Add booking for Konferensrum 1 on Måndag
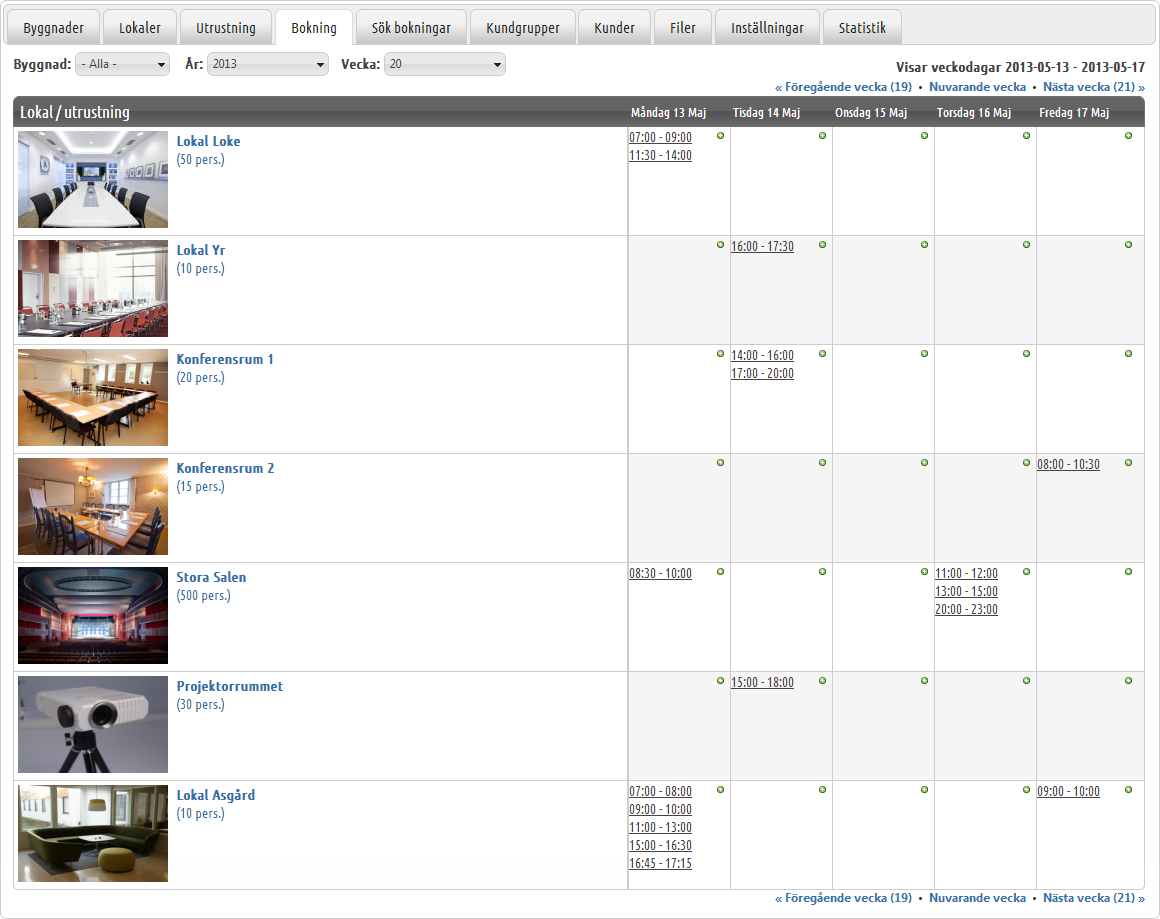Screen dimensions: 1160x919 pyautogui.click(x=721, y=354)
